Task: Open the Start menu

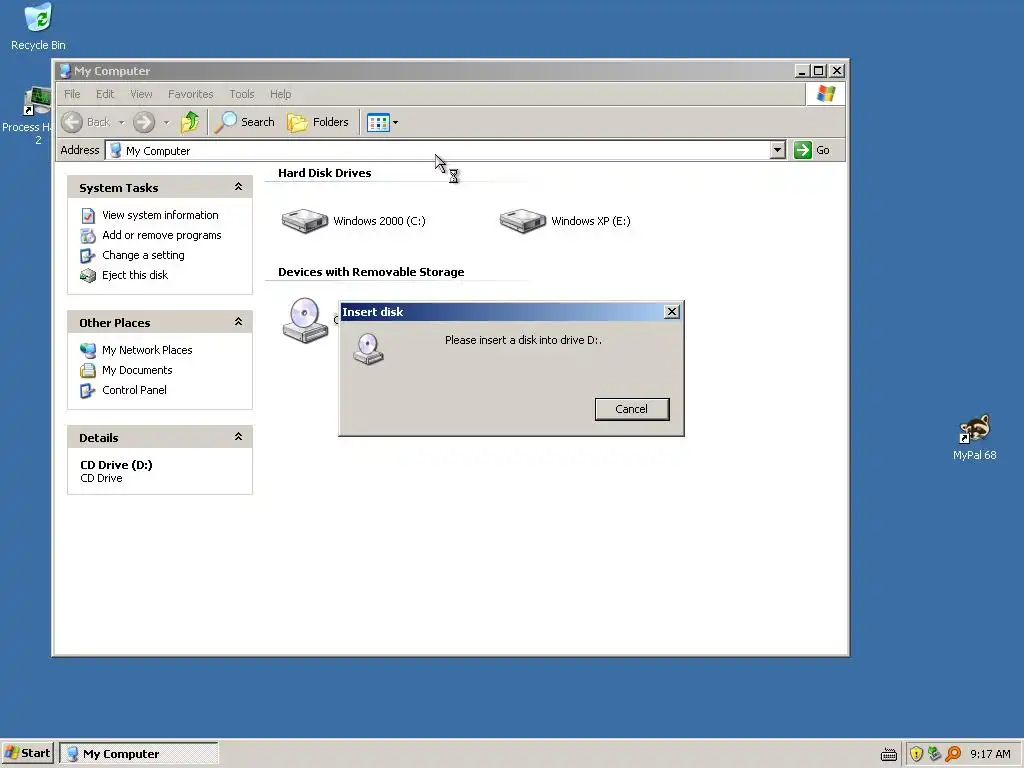Action: [27, 754]
